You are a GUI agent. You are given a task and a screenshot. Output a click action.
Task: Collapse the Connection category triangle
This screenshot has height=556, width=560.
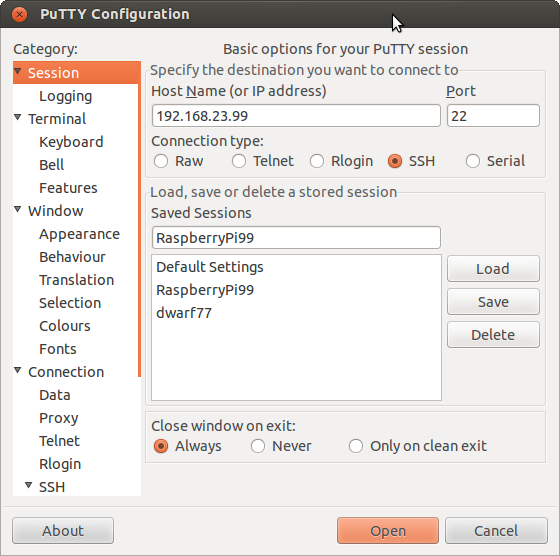click(18, 370)
